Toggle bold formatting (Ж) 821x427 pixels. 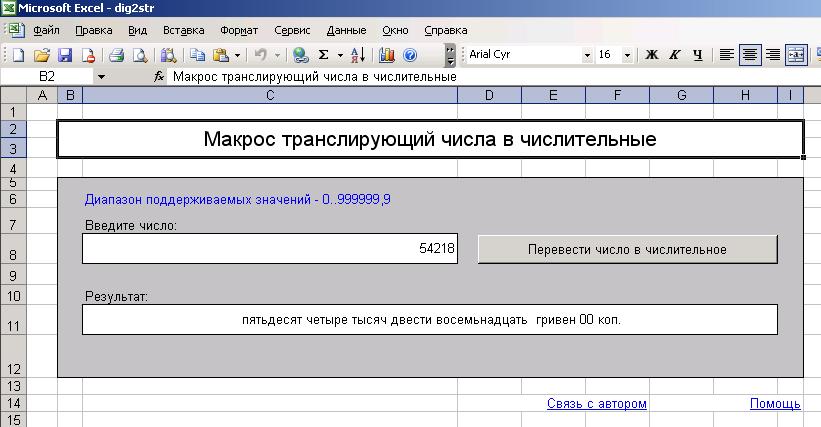pyautogui.click(x=652, y=55)
